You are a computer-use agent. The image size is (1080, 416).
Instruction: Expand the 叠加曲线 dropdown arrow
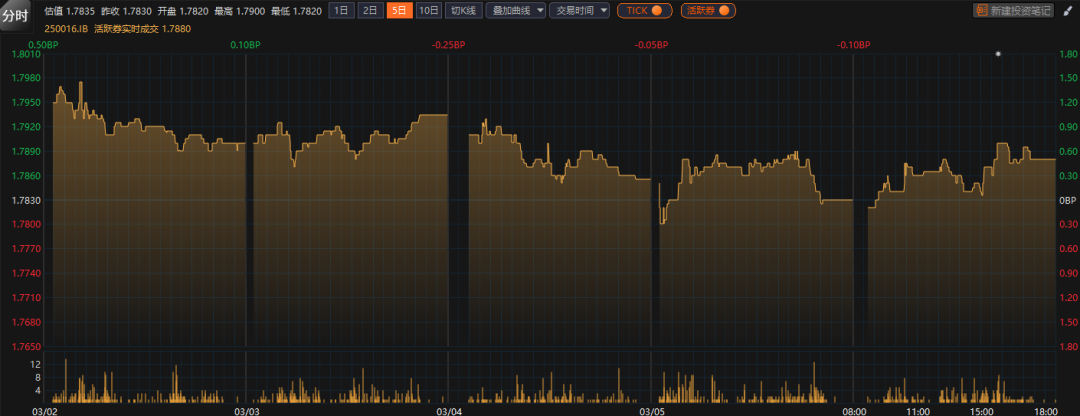540,11
